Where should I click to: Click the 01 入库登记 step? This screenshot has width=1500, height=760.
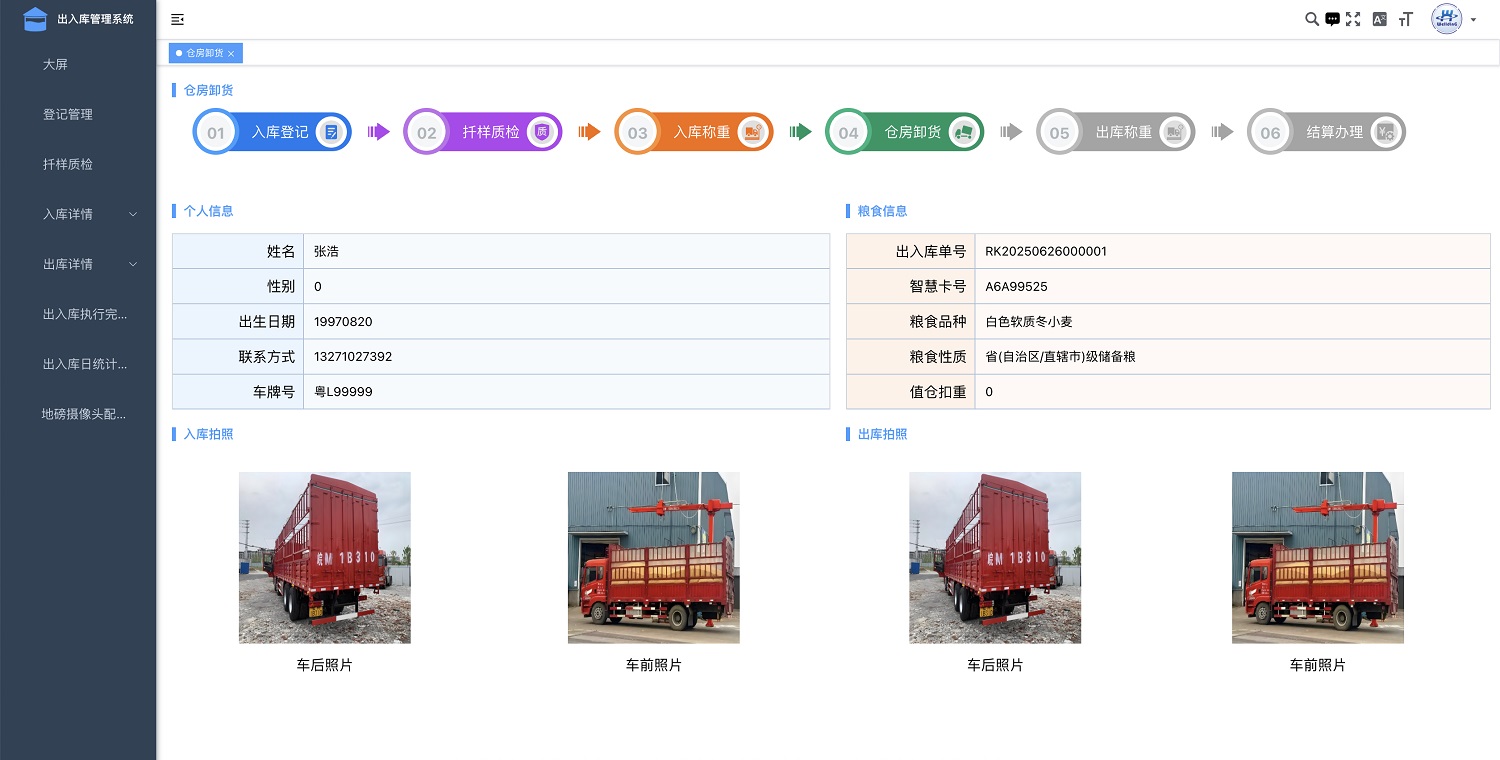tap(272, 132)
